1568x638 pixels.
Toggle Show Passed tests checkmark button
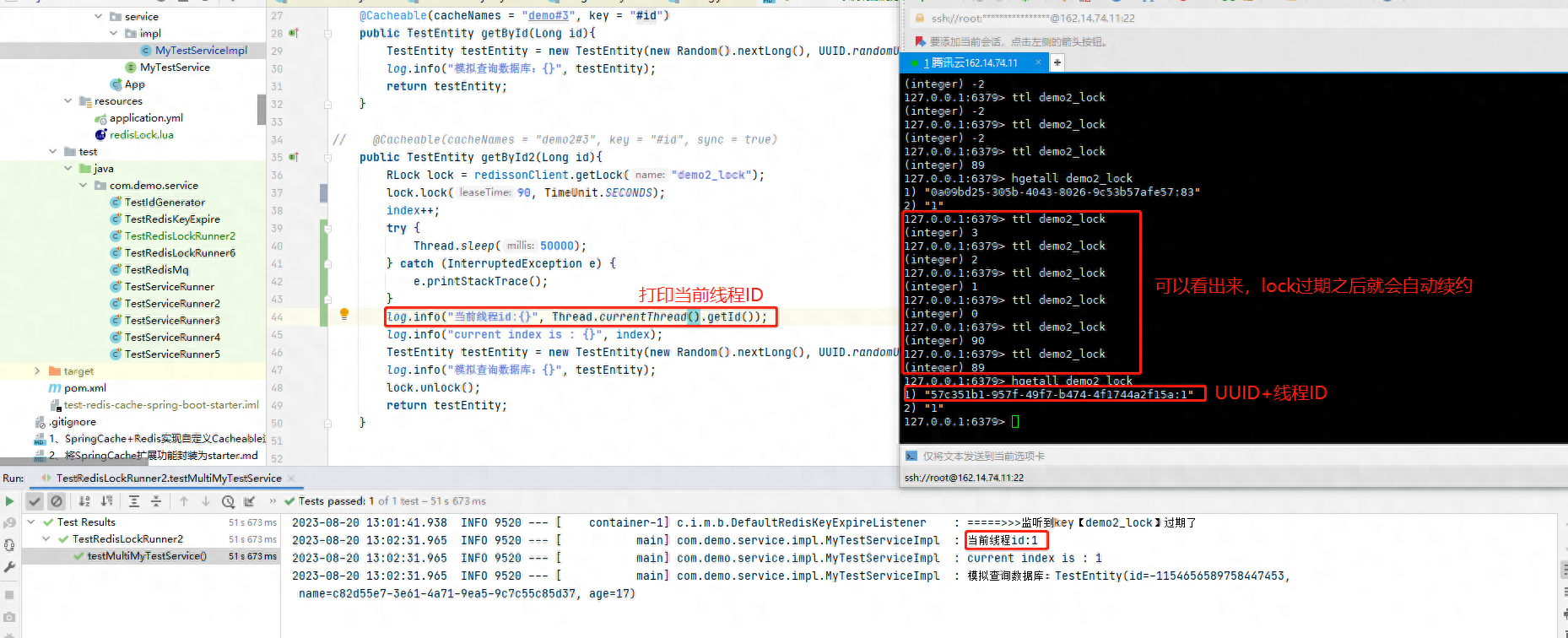tap(35, 501)
